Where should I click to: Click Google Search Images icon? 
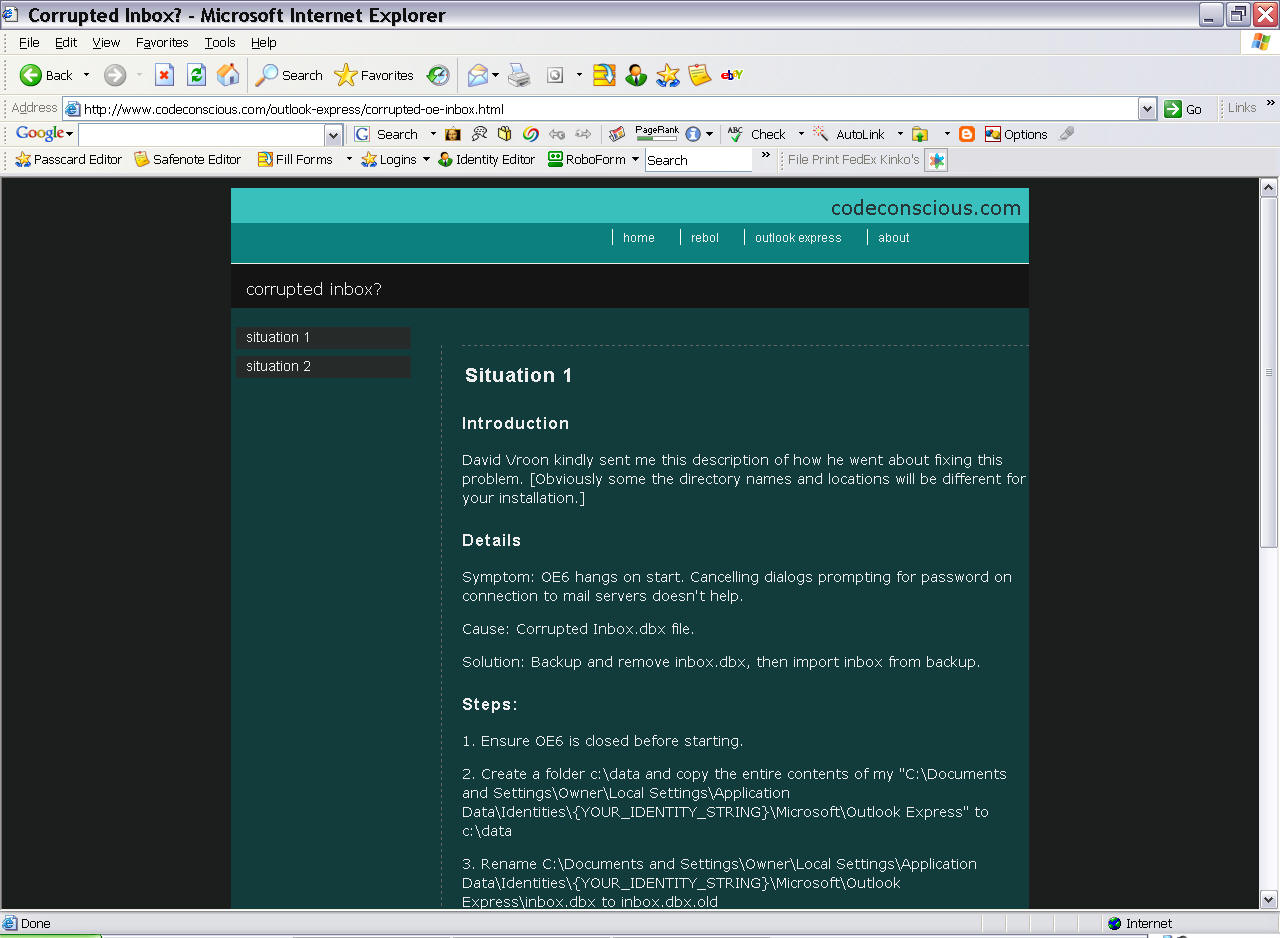click(x=453, y=134)
